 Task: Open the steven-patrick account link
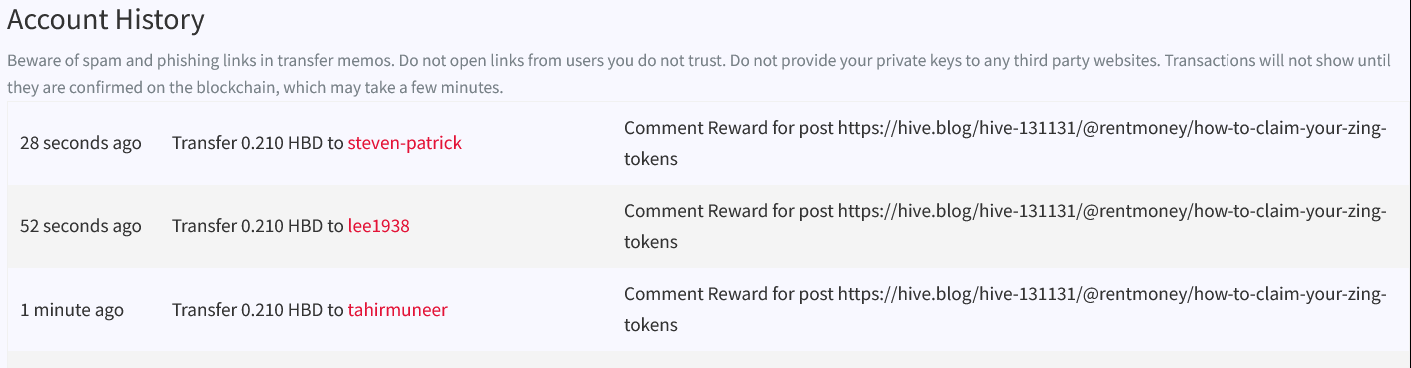point(405,143)
